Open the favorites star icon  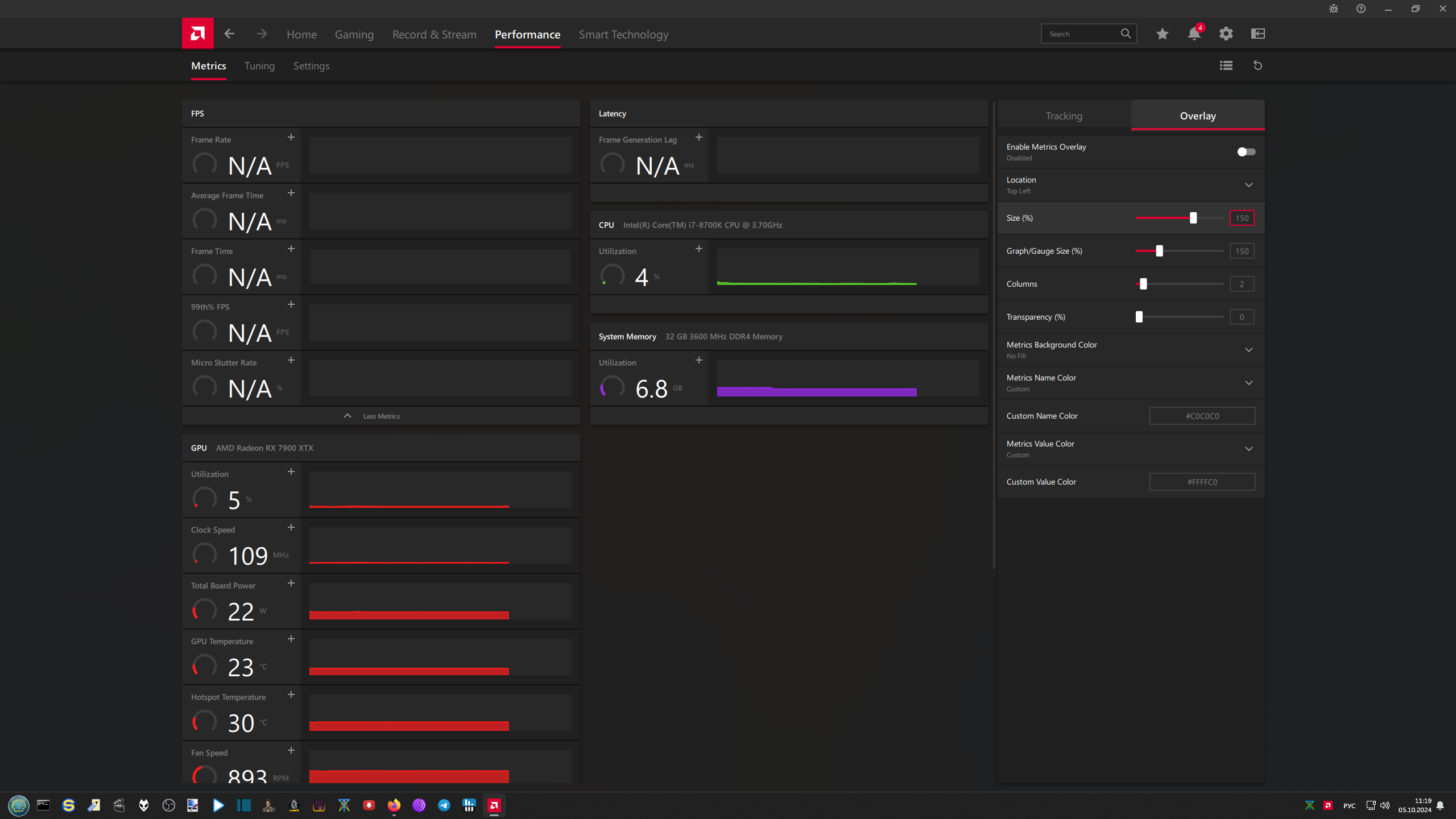pos(1162,34)
